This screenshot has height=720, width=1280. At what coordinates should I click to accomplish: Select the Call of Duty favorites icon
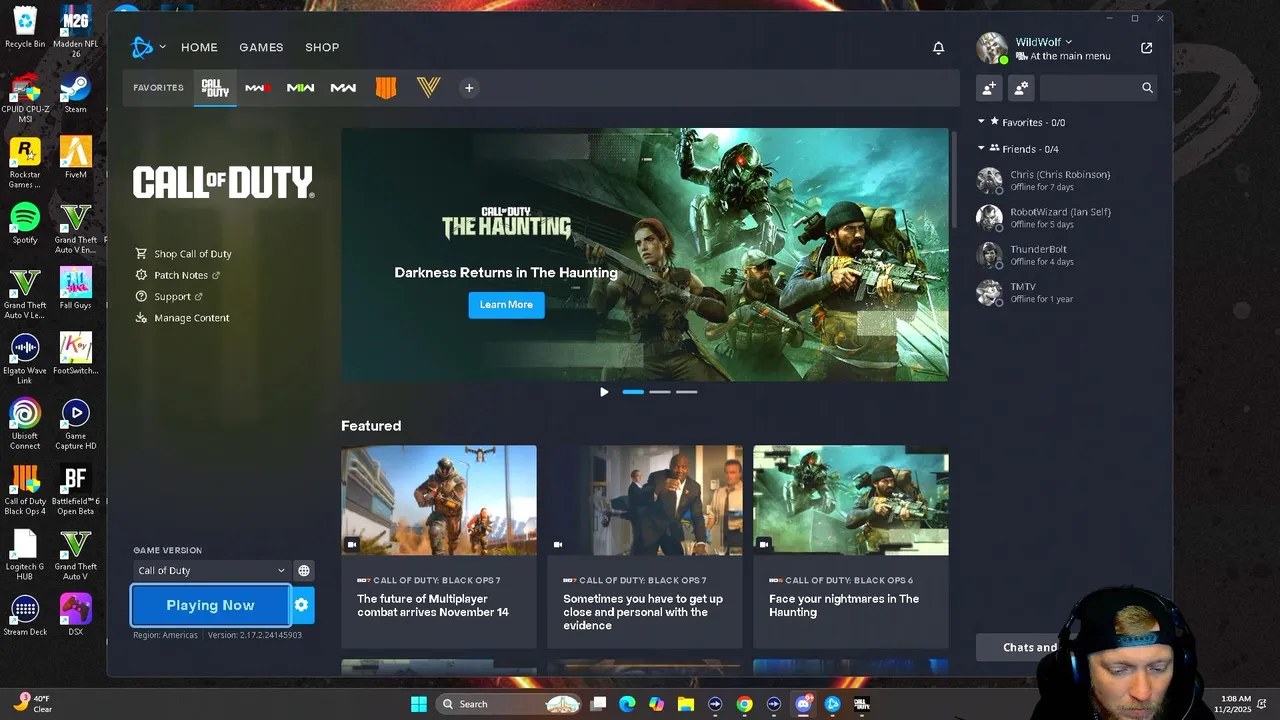[x=215, y=88]
